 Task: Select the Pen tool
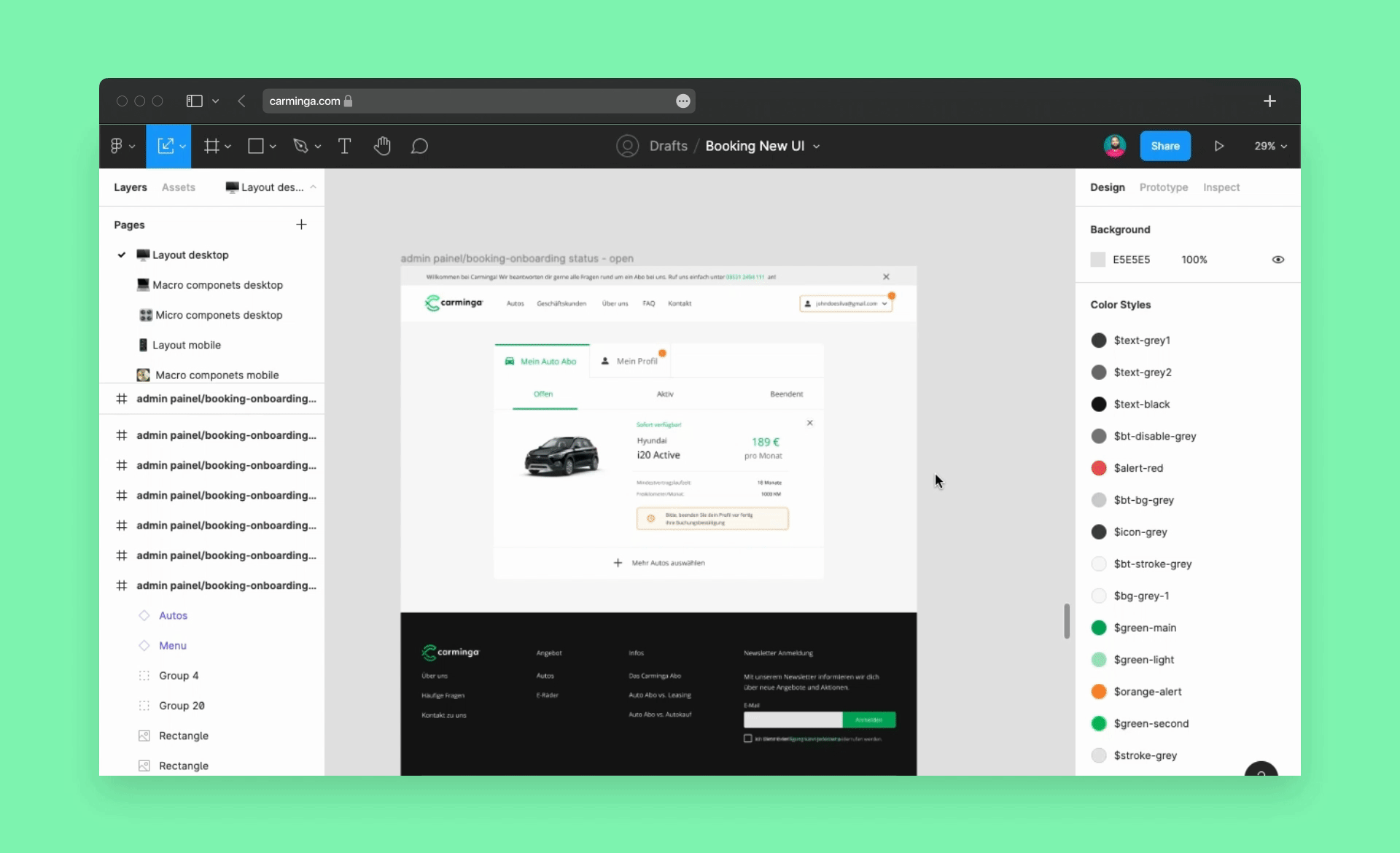tap(300, 146)
